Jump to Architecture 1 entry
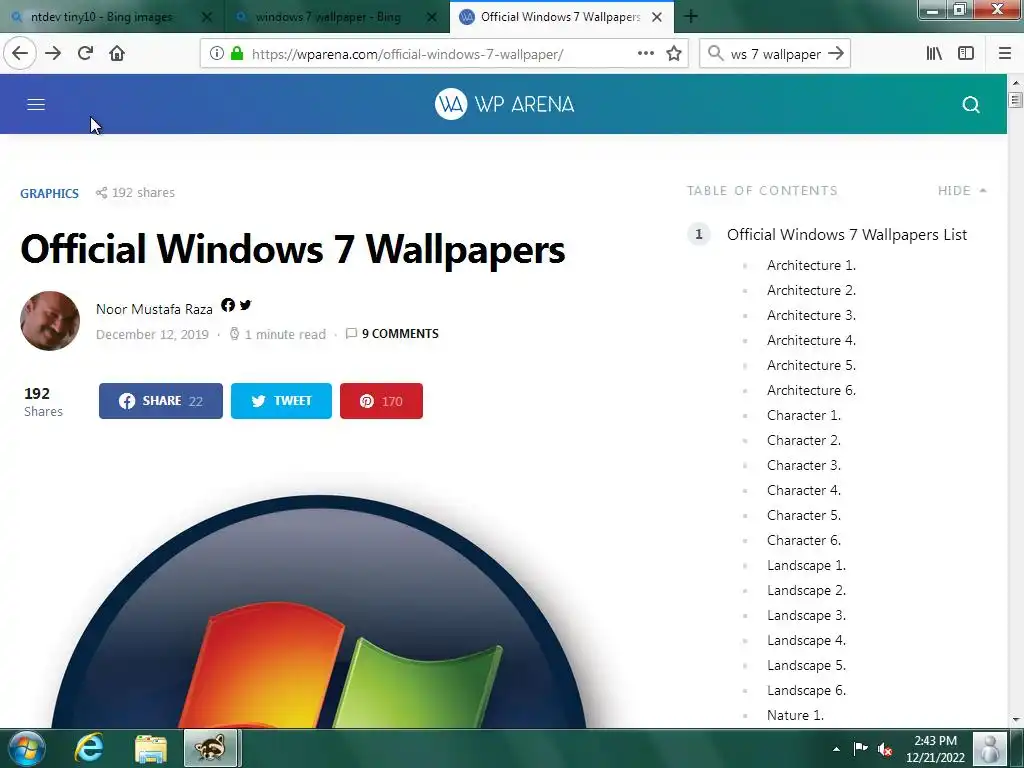This screenshot has width=1024, height=768. pyautogui.click(x=811, y=265)
